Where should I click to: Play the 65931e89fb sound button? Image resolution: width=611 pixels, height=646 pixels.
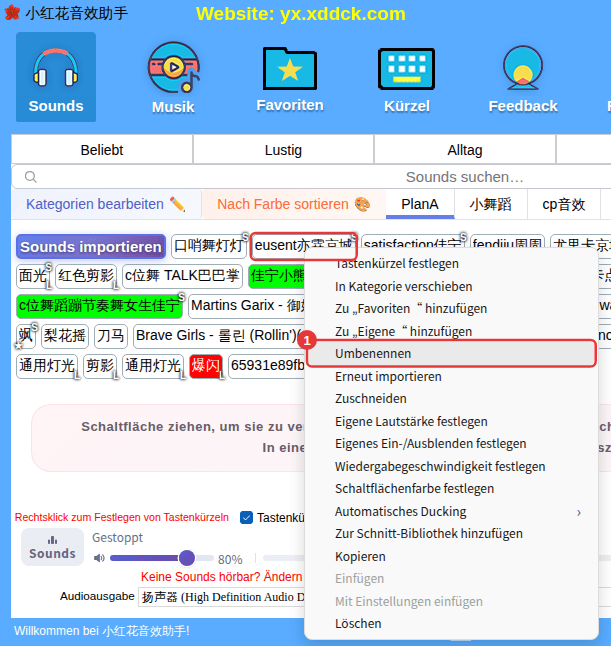pos(267,366)
